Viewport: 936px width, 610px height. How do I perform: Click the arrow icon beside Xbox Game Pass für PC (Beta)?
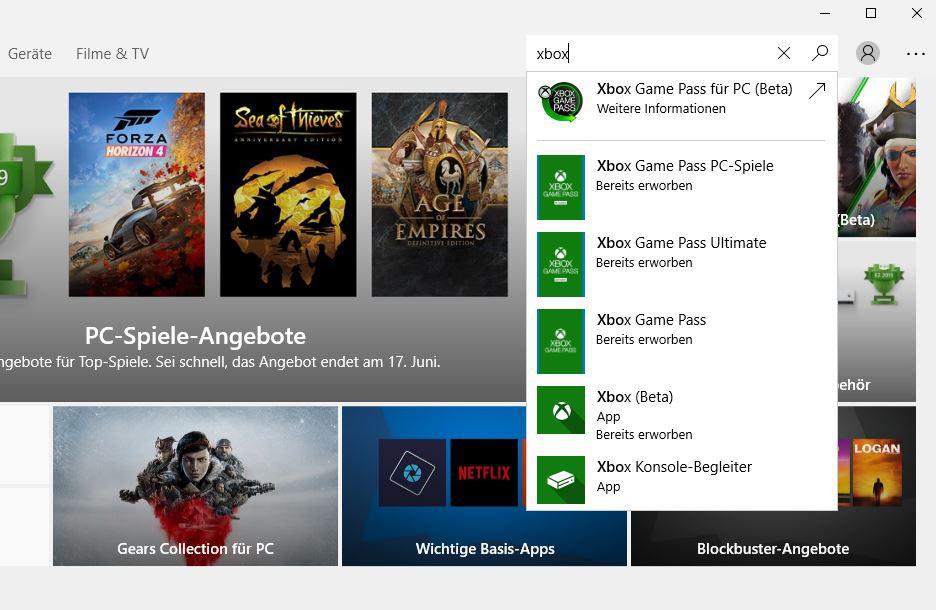pos(817,90)
